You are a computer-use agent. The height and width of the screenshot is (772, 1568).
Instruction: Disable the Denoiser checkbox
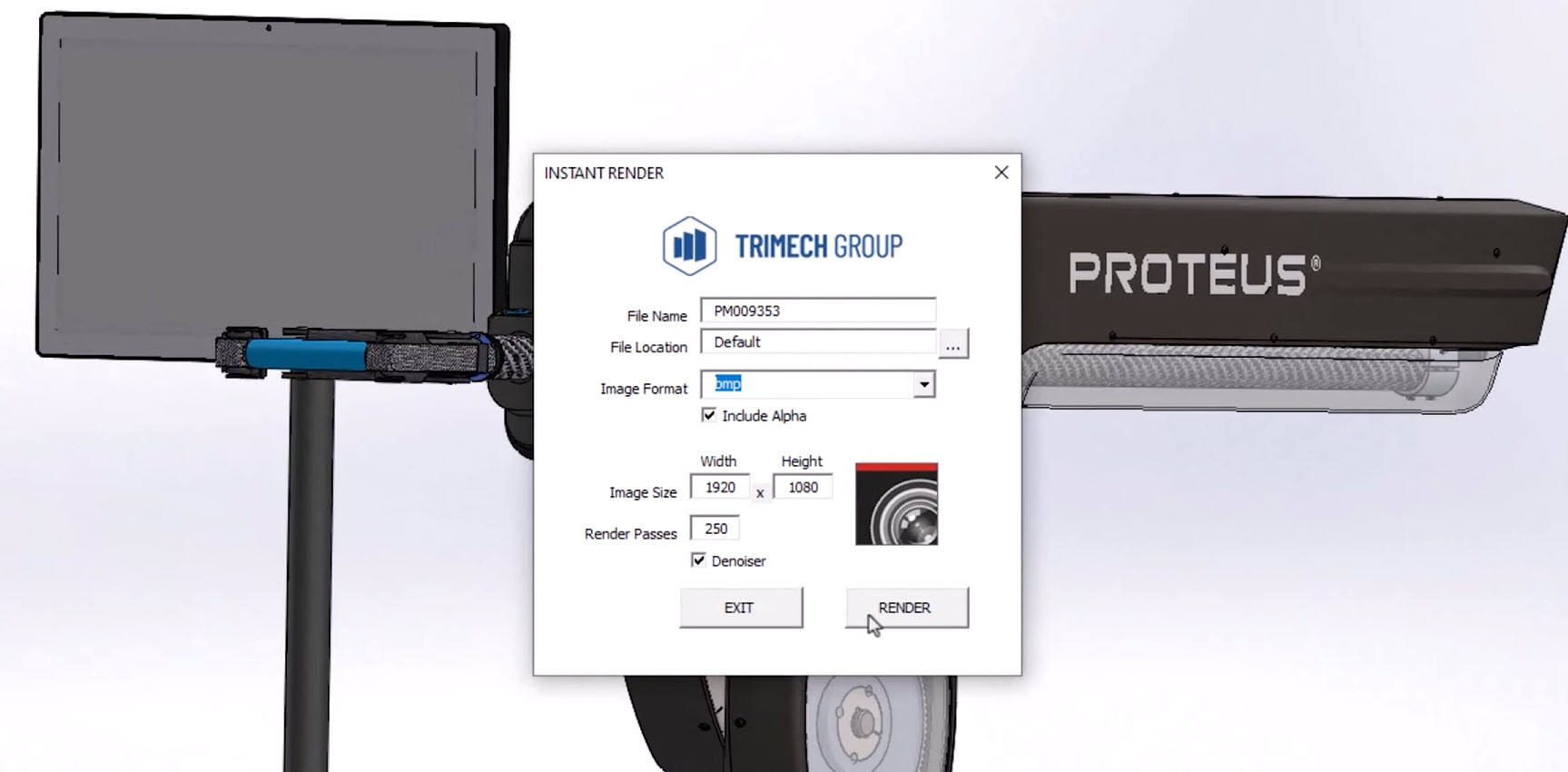click(x=698, y=560)
